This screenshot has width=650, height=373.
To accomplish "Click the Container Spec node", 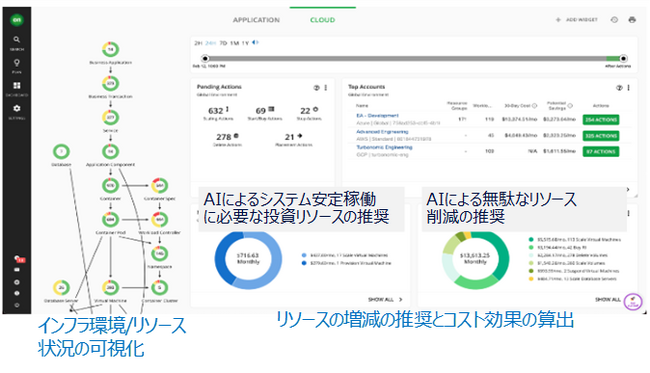I will [160, 185].
